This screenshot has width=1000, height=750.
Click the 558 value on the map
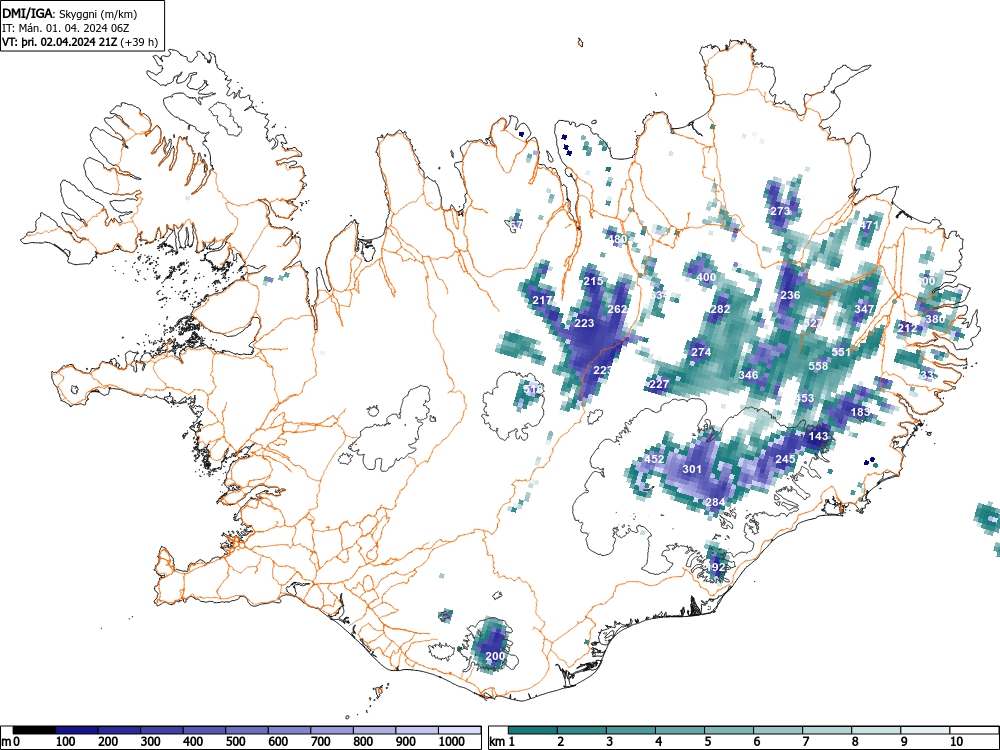click(818, 366)
